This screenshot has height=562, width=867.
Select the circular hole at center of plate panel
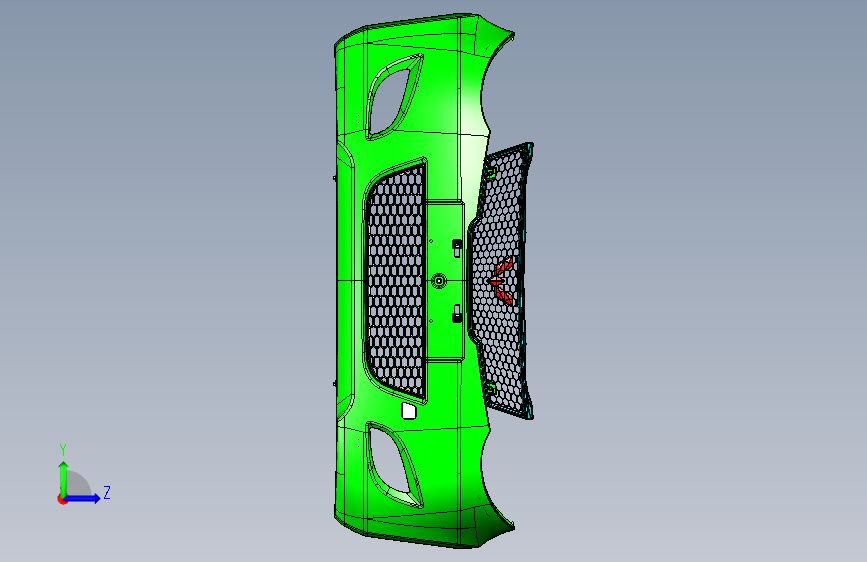point(439,281)
